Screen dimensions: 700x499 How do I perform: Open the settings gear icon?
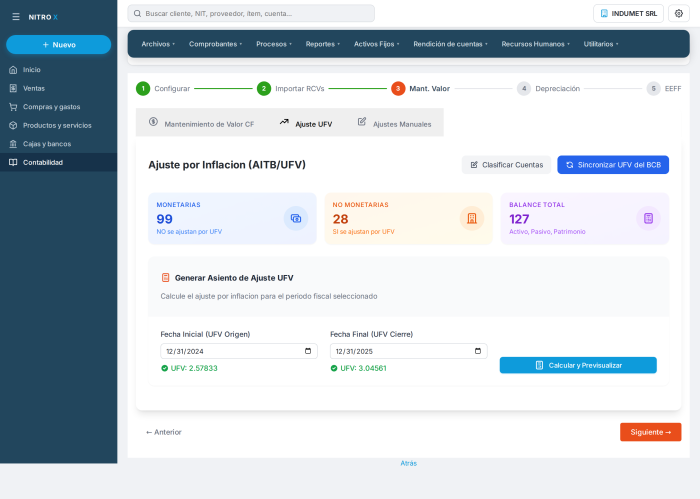[x=679, y=13]
